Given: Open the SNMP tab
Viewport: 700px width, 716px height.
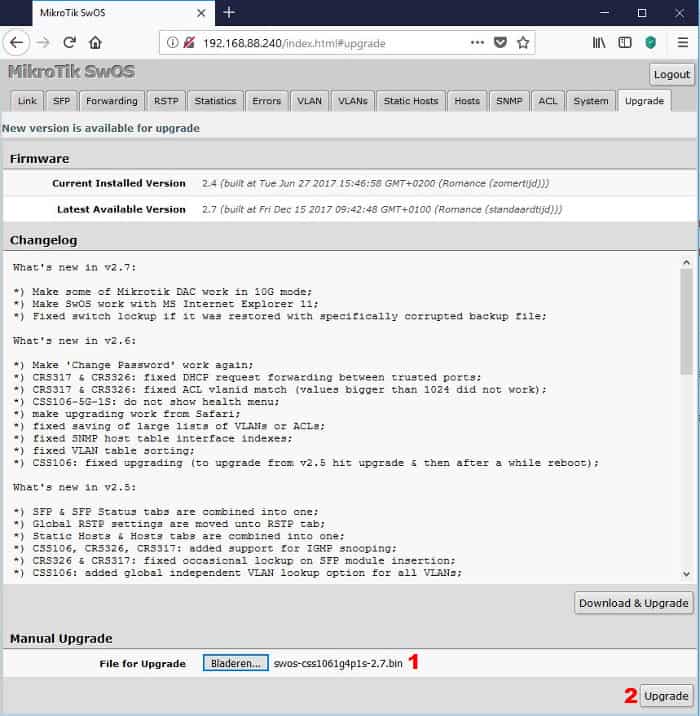Looking at the screenshot, I should click(x=509, y=101).
